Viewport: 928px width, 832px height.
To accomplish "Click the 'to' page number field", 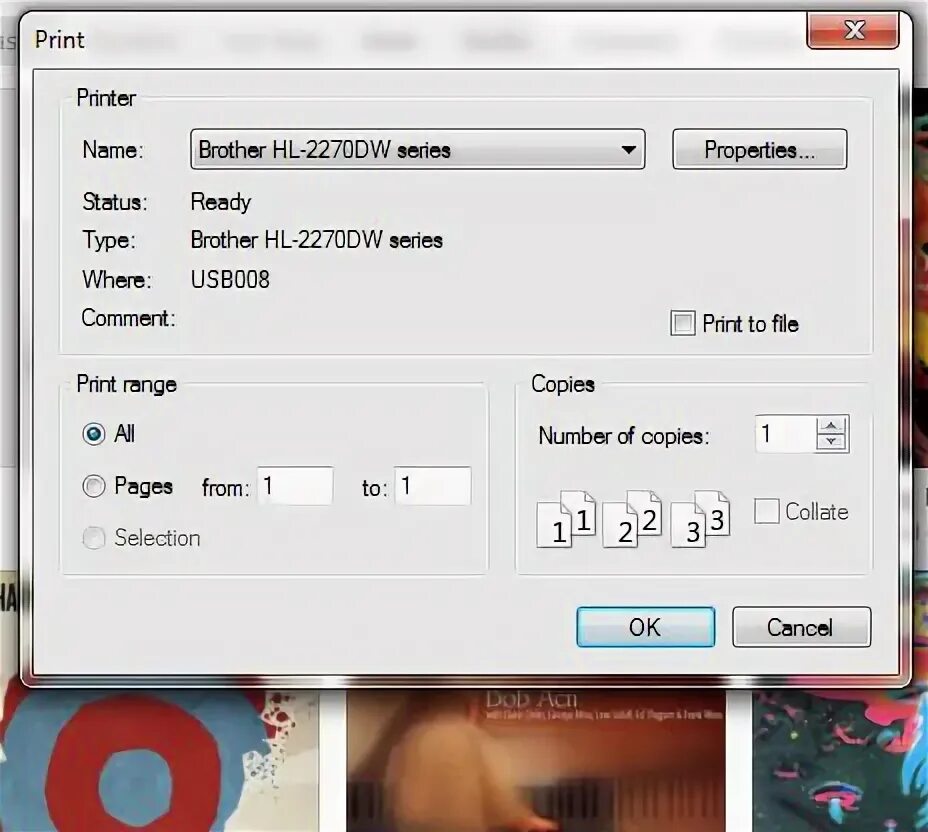I will 433,486.
